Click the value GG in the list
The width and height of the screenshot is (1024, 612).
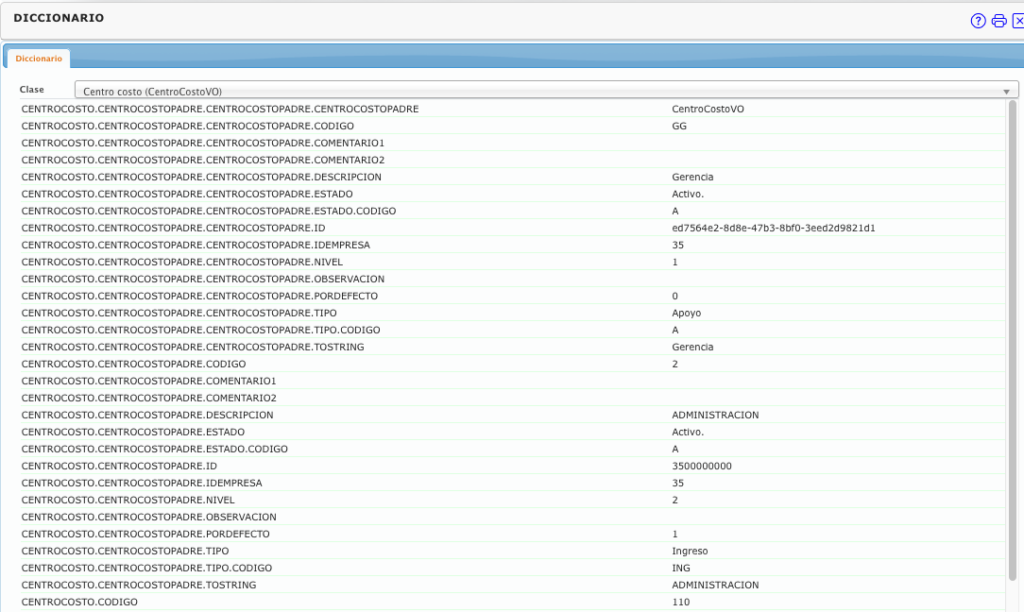coord(679,126)
